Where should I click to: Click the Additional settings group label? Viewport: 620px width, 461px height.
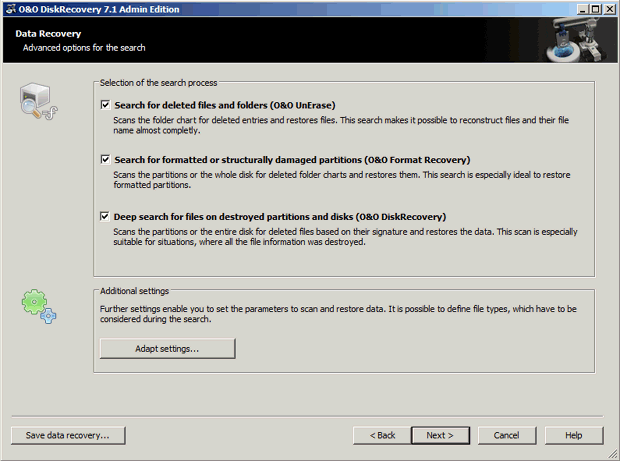[134, 290]
